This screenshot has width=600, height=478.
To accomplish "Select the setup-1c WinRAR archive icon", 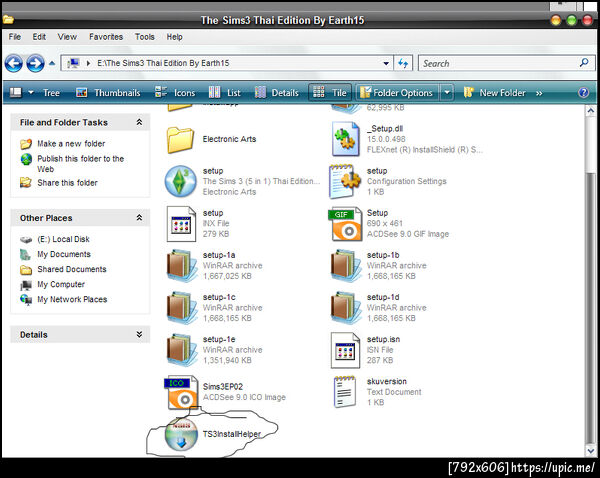I will 181,308.
